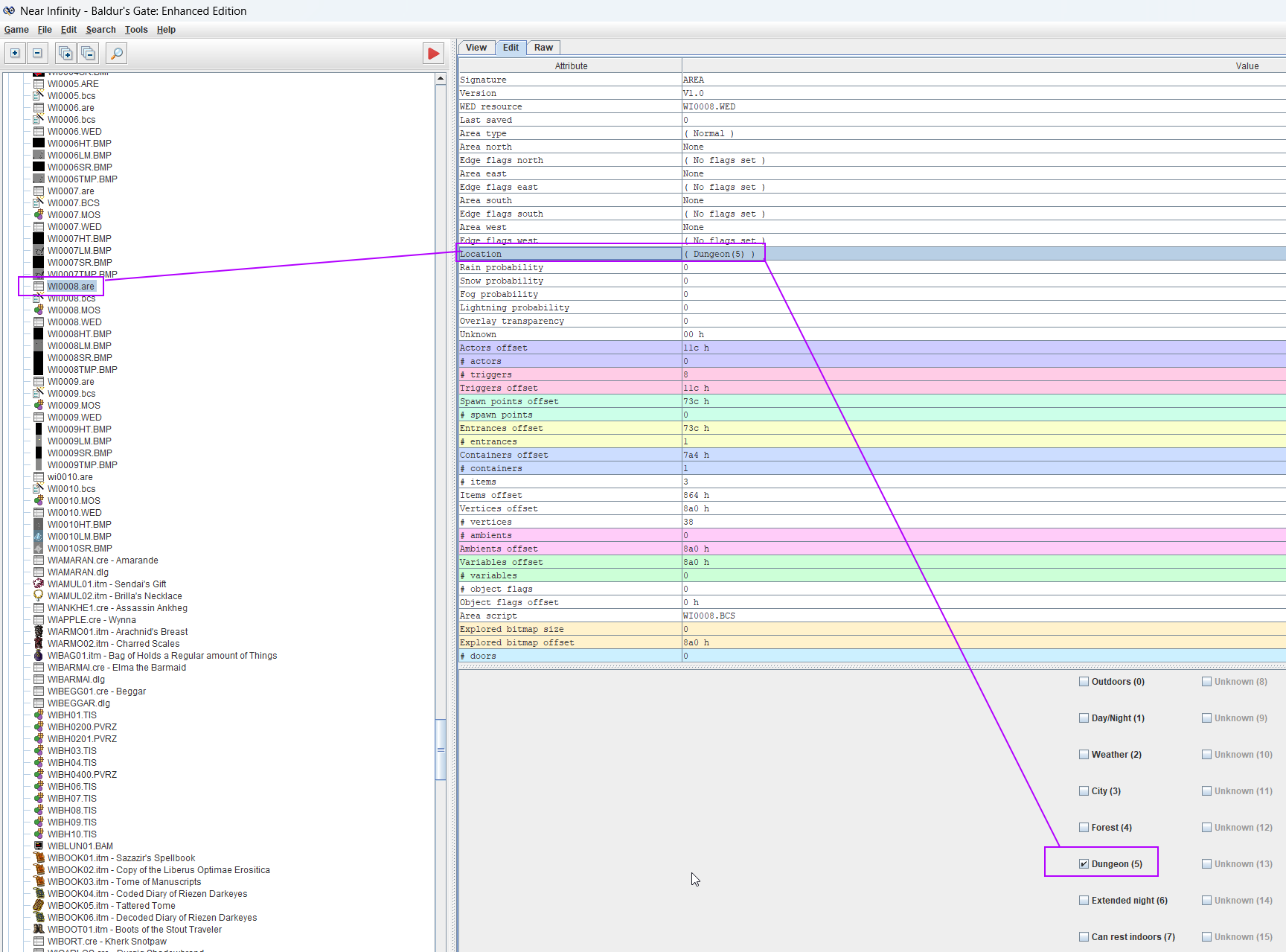Click amulet icon beside Brilla's Necklace
The height and width of the screenshot is (952, 1286).
coord(39,595)
